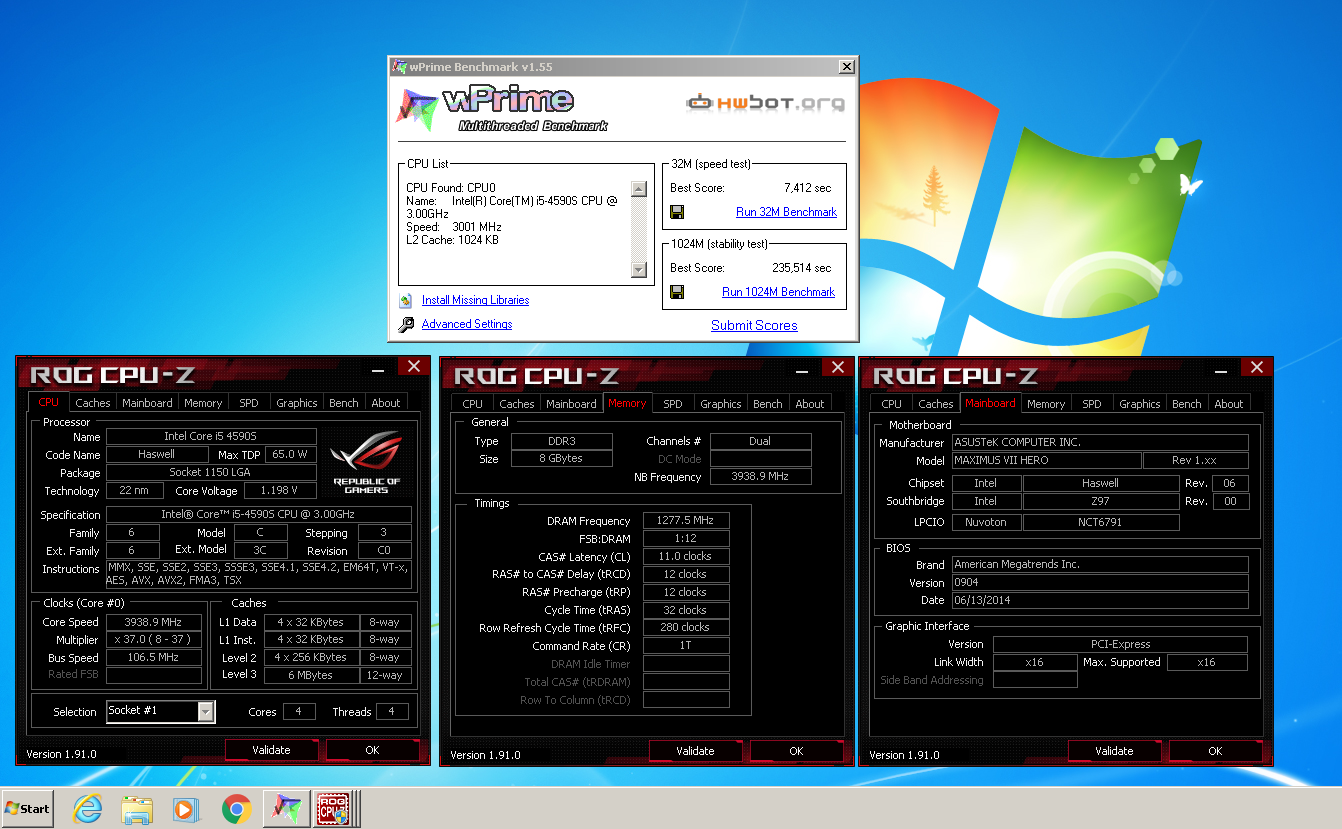Click Run 32M Benchmark link
This screenshot has width=1342, height=829.
point(786,212)
